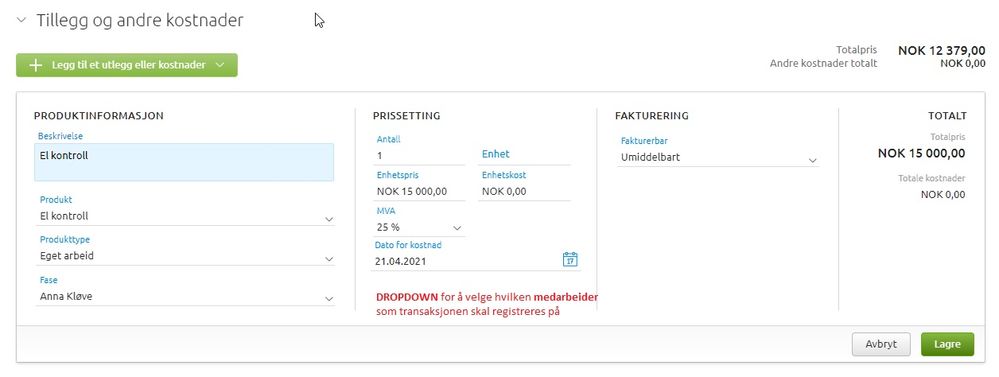The image size is (999, 377).
Task: Open the Fase dropdown showing Anna Kløve
Action: pos(185,297)
